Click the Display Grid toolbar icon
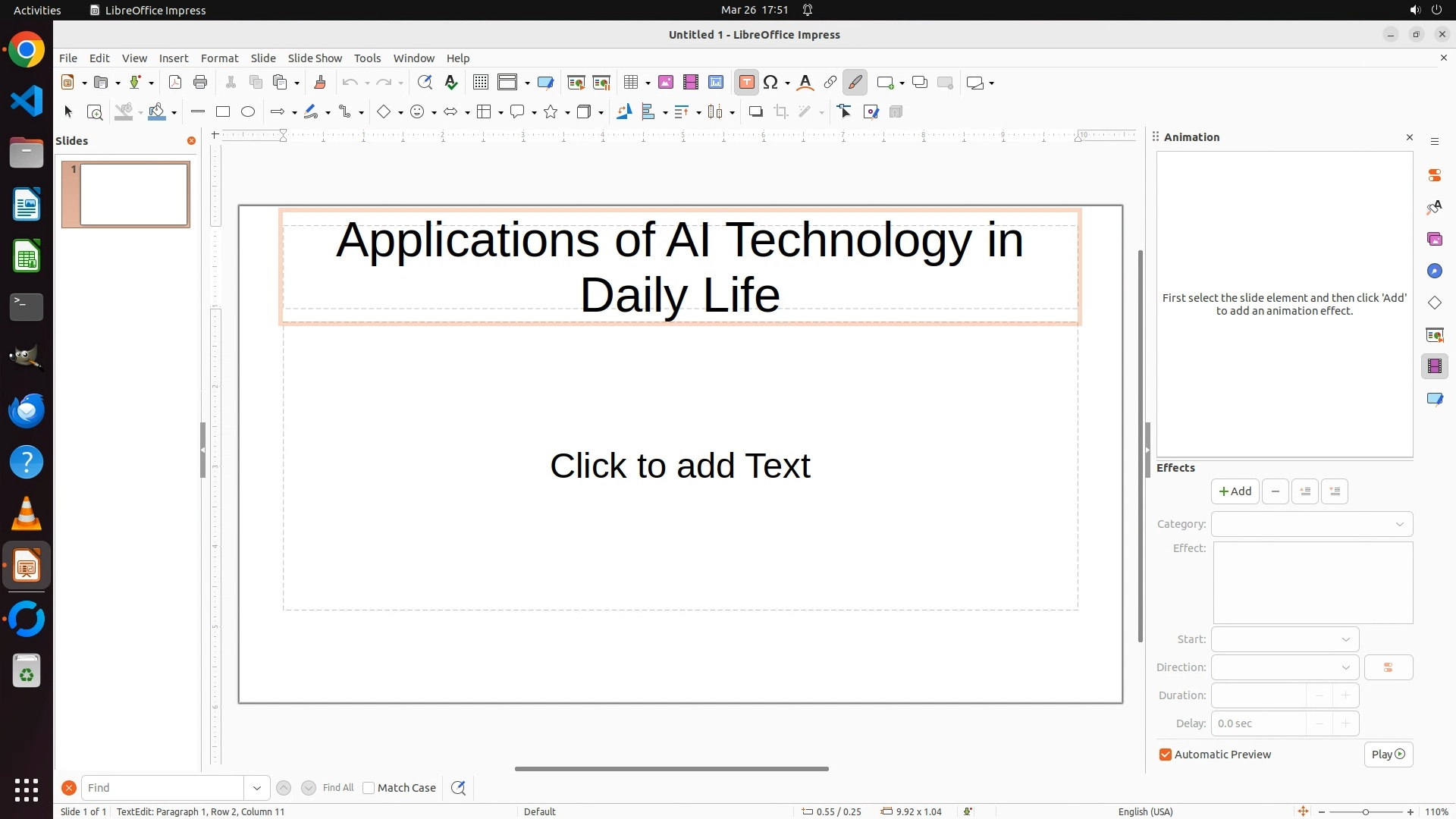 [x=480, y=83]
